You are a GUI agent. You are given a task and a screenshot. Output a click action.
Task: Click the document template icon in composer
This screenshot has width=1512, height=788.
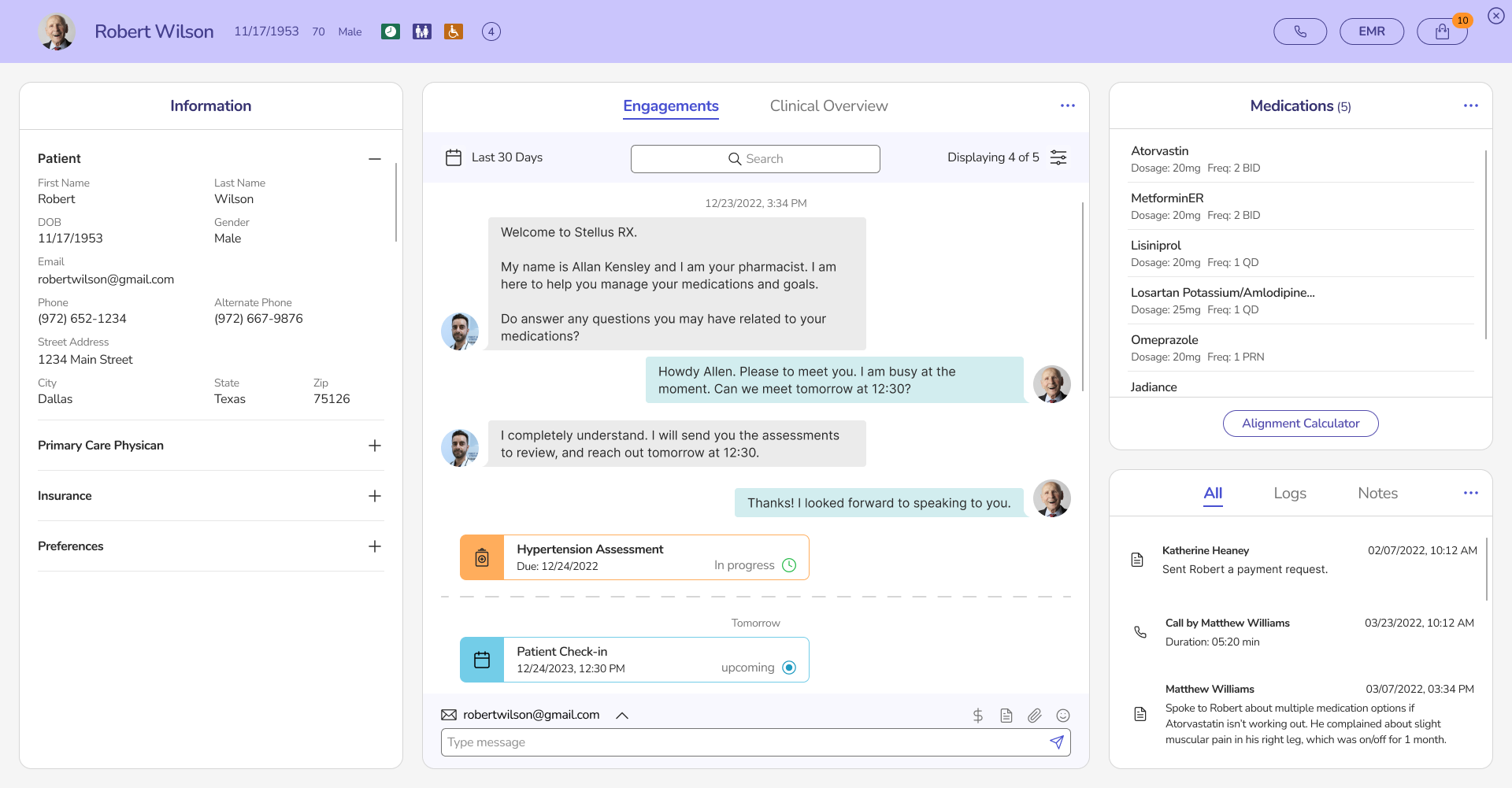pos(1006,716)
